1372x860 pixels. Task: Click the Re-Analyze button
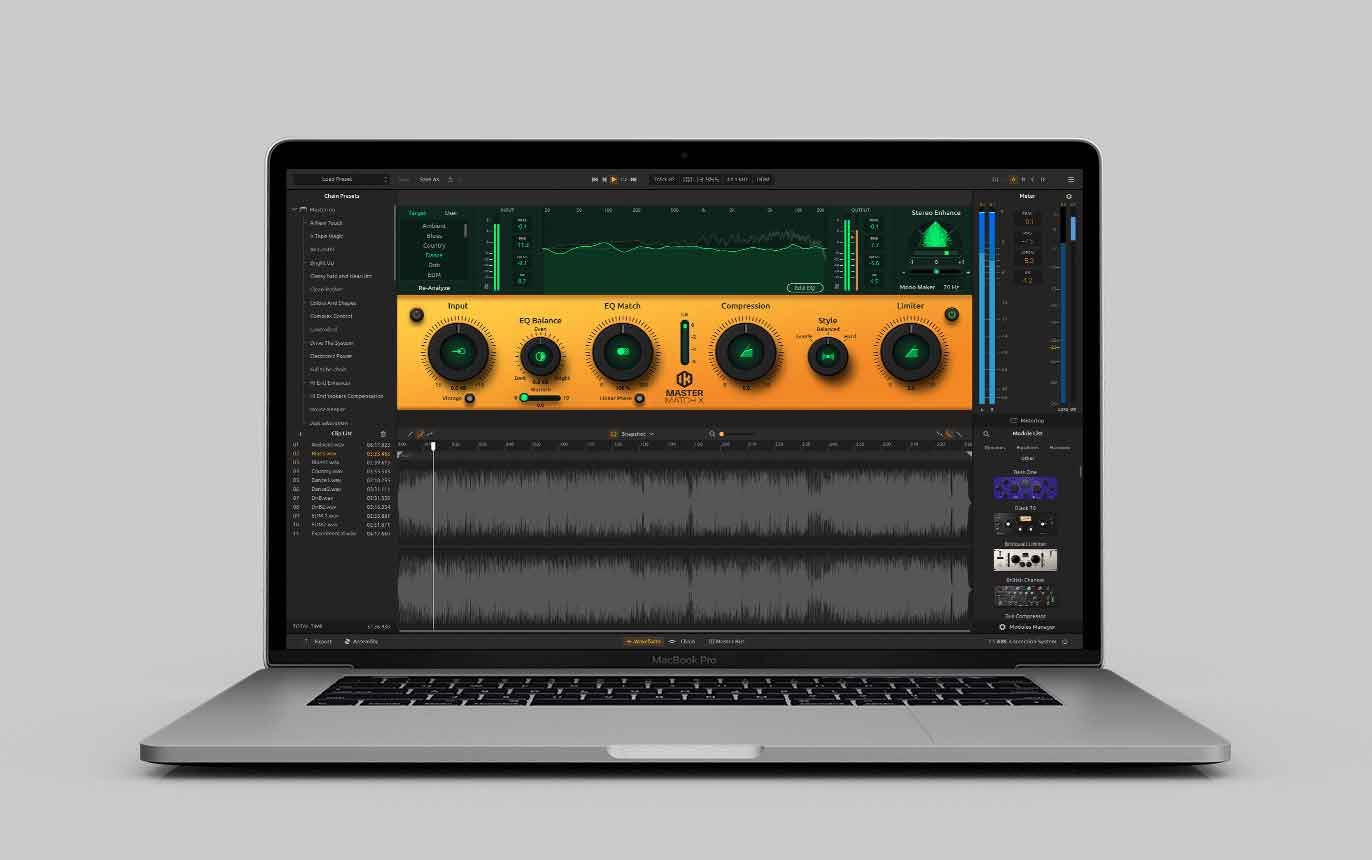434,288
